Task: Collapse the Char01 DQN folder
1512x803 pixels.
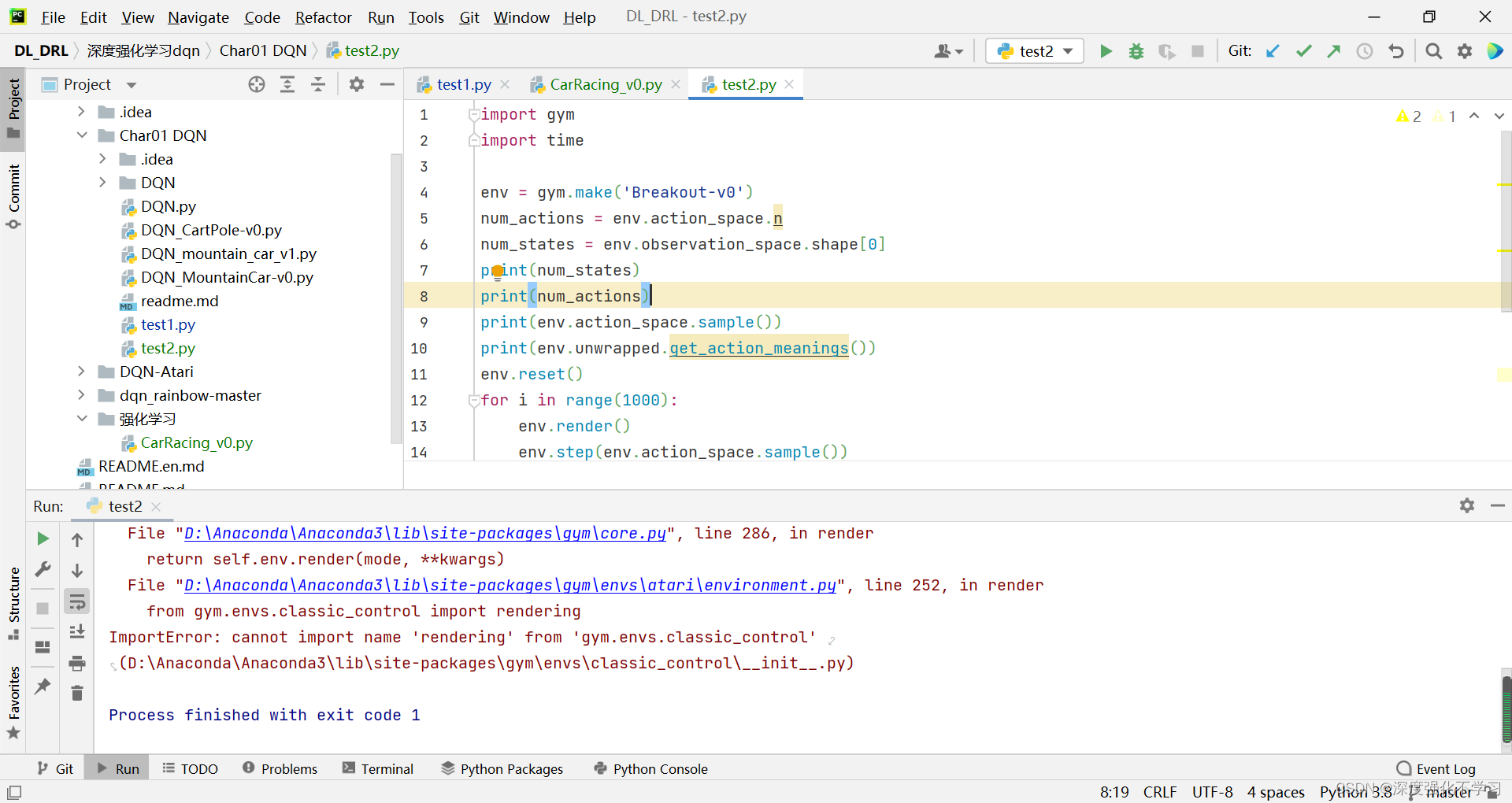Action: [81, 135]
